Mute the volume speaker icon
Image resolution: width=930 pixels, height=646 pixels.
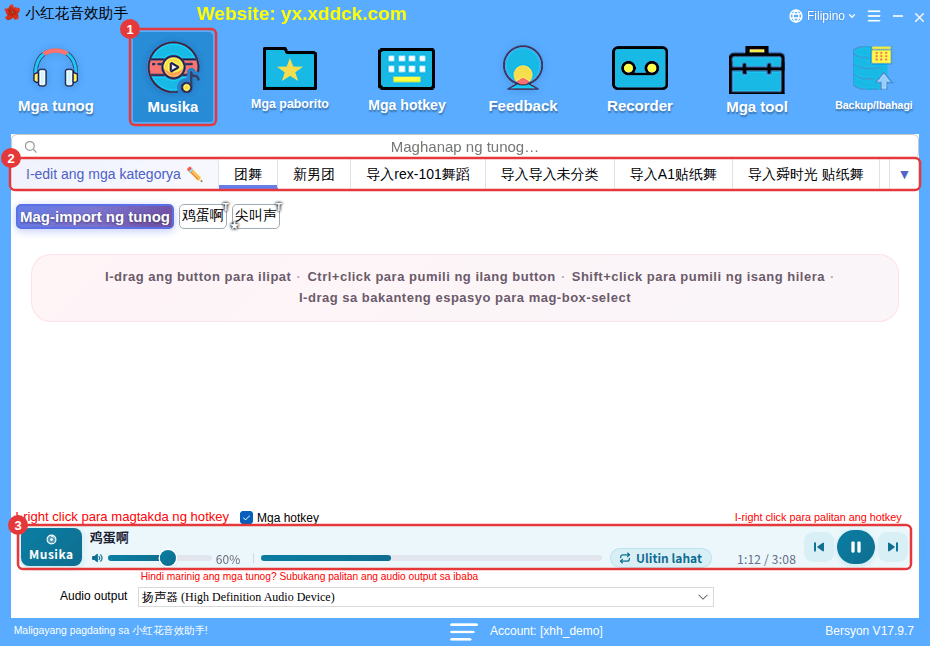tap(97, 558)
